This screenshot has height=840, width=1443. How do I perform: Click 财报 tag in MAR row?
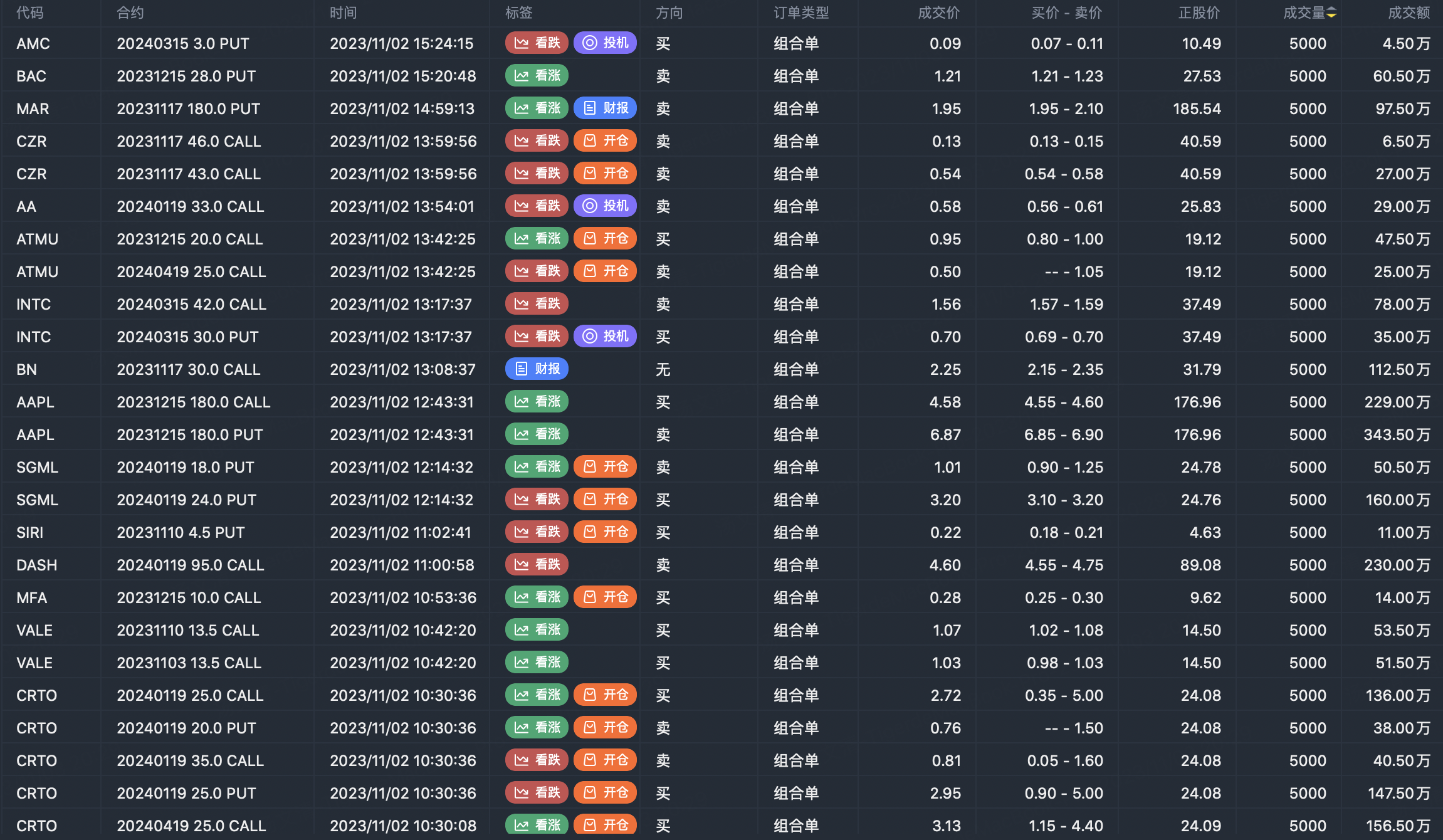(x=605, y=108)
